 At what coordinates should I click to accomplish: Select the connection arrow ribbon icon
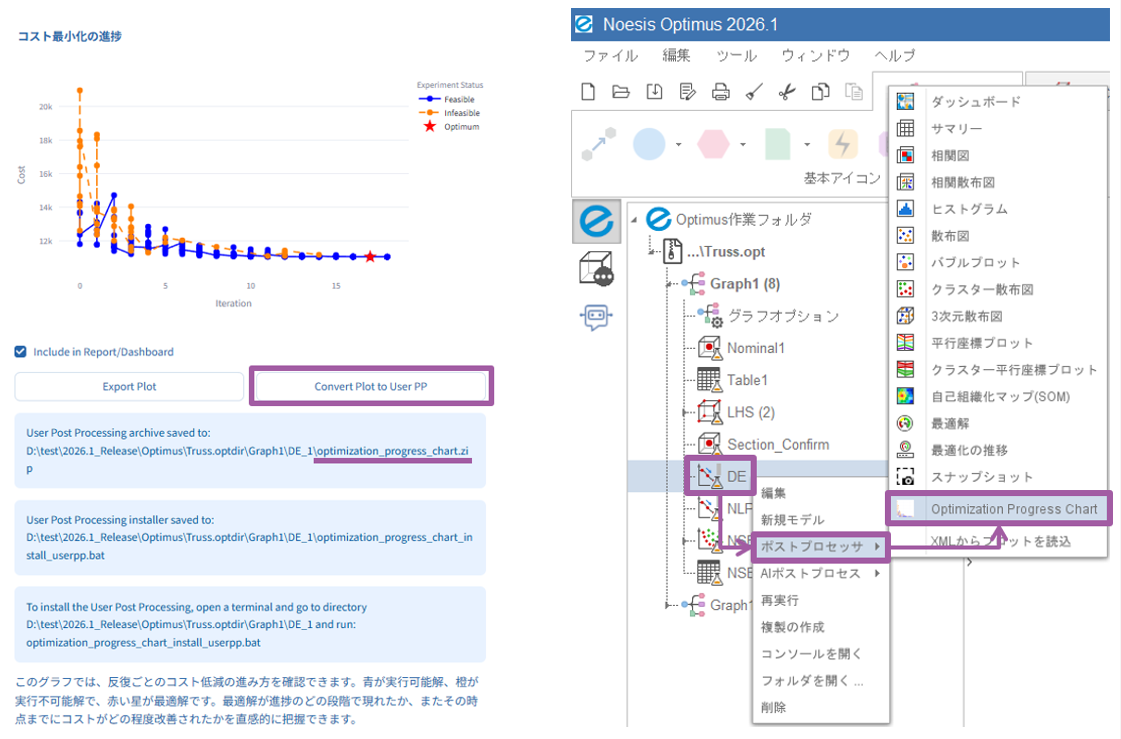[x=599, y=144]
